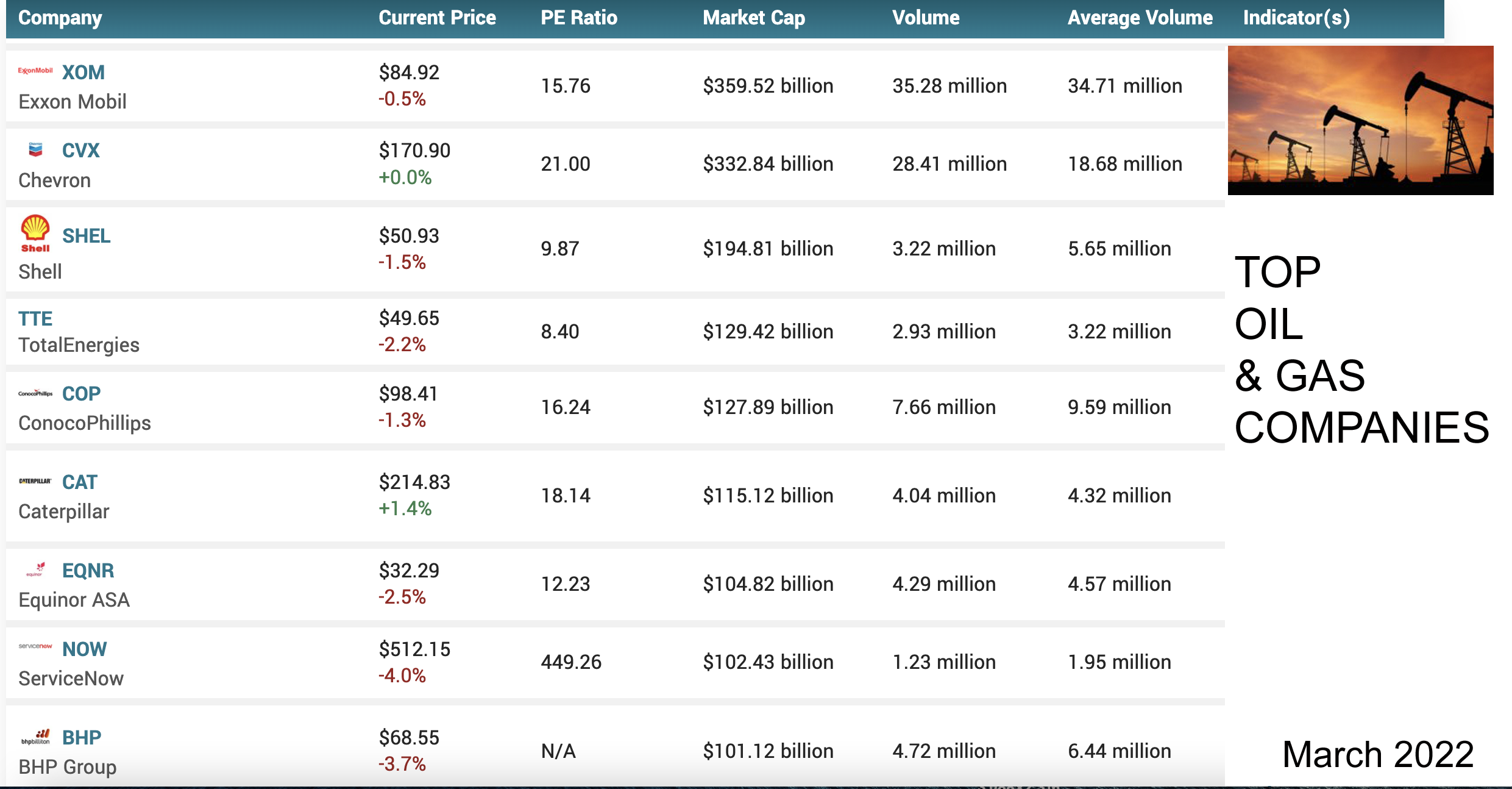Screen dimensions: 1512x789
Task: Click the oil pumpjacks sunset image
Action: [1360, 120]
